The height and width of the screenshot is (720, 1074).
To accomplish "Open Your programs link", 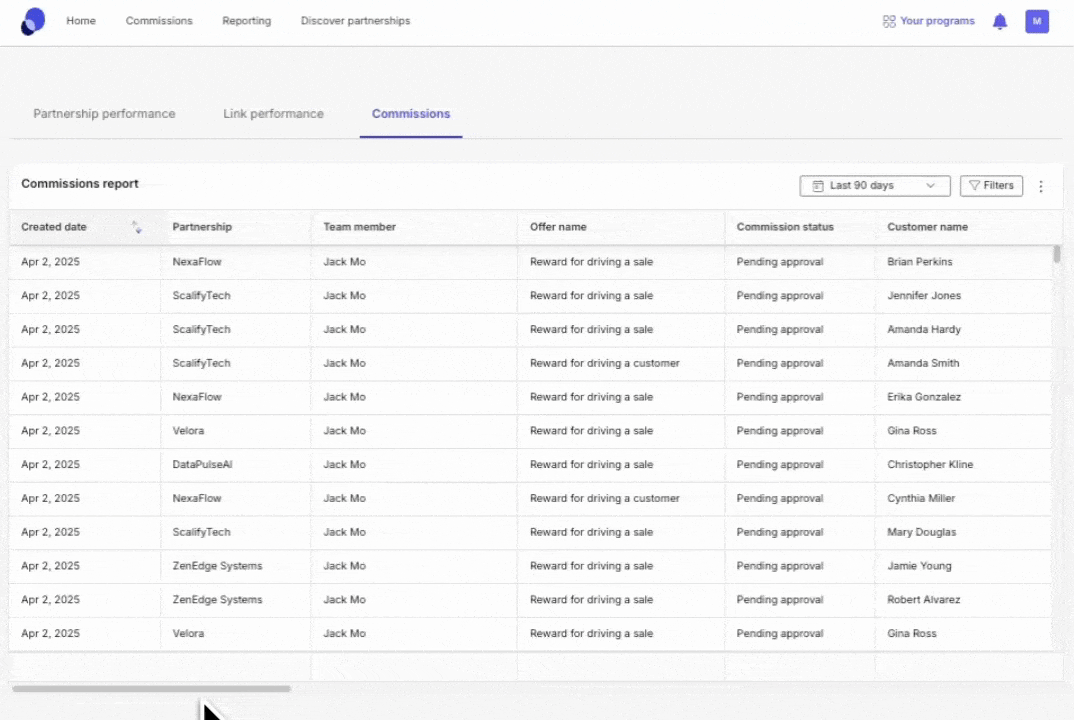I will [x=936, y=21].
